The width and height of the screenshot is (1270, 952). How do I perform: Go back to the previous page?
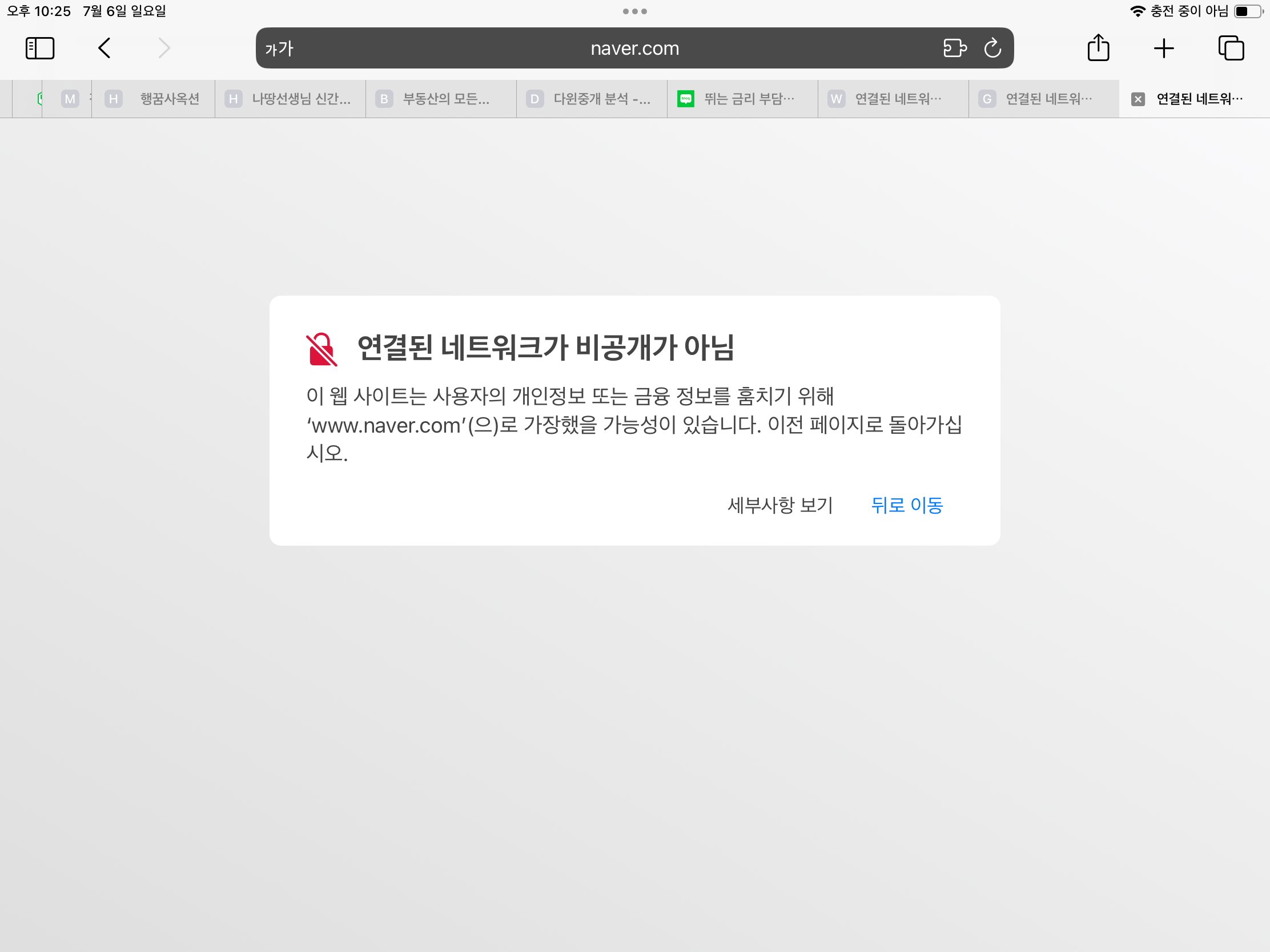click(104, 48)
